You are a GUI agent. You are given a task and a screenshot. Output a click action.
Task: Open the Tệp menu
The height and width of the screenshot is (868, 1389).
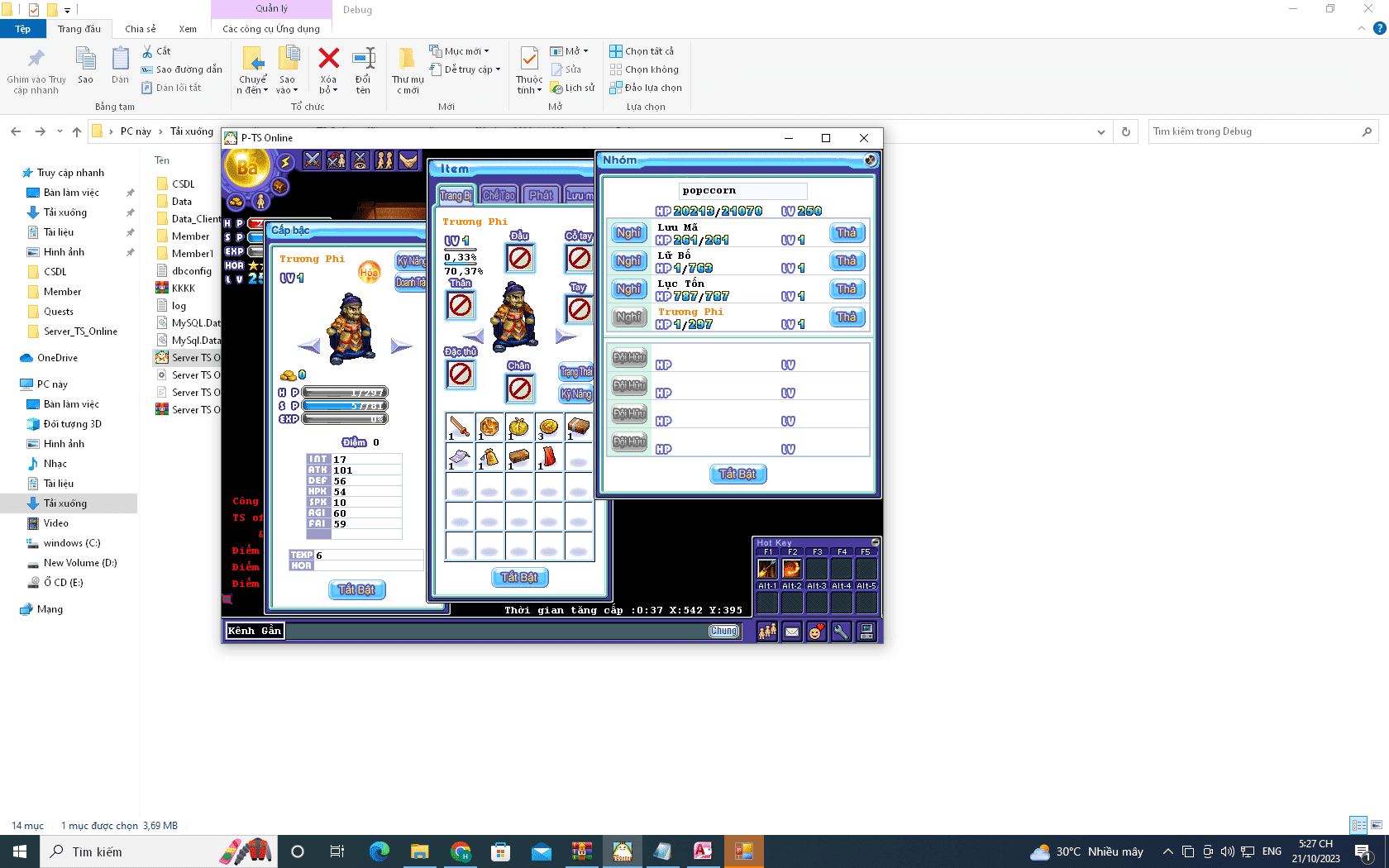pyautogui.click(x=23, y=29)
